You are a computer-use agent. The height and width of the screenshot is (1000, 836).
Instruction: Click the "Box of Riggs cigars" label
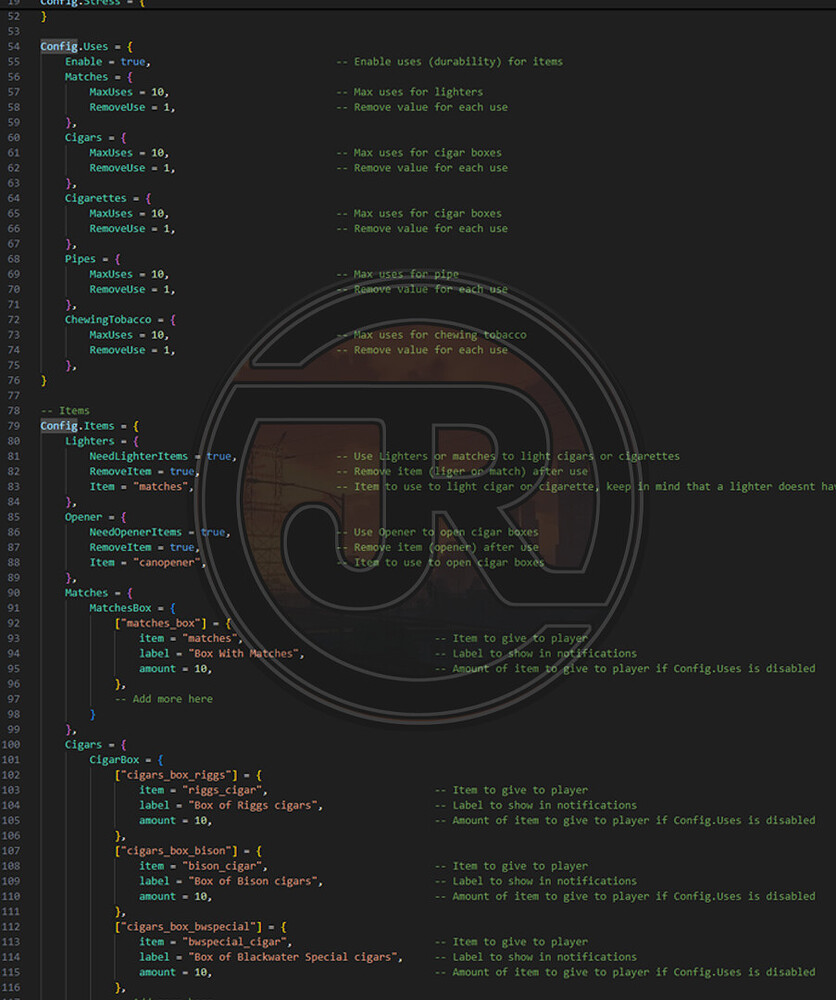click(x=253, y=805)
